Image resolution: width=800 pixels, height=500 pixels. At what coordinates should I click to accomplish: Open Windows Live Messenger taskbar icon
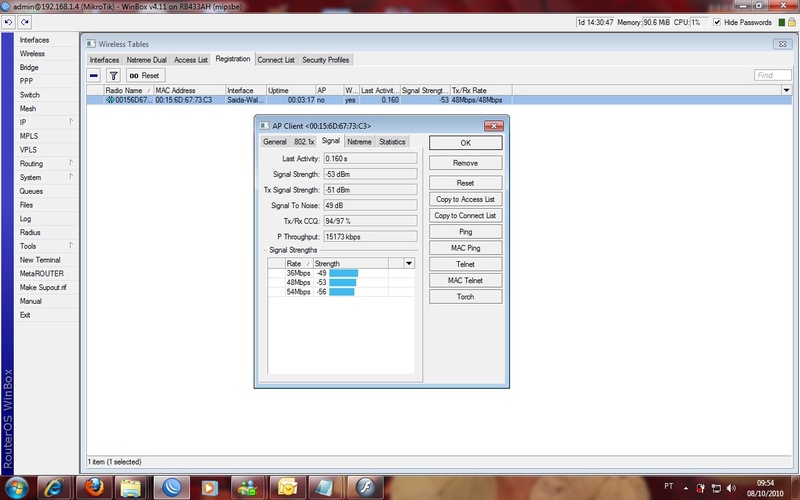pos(248,487)
